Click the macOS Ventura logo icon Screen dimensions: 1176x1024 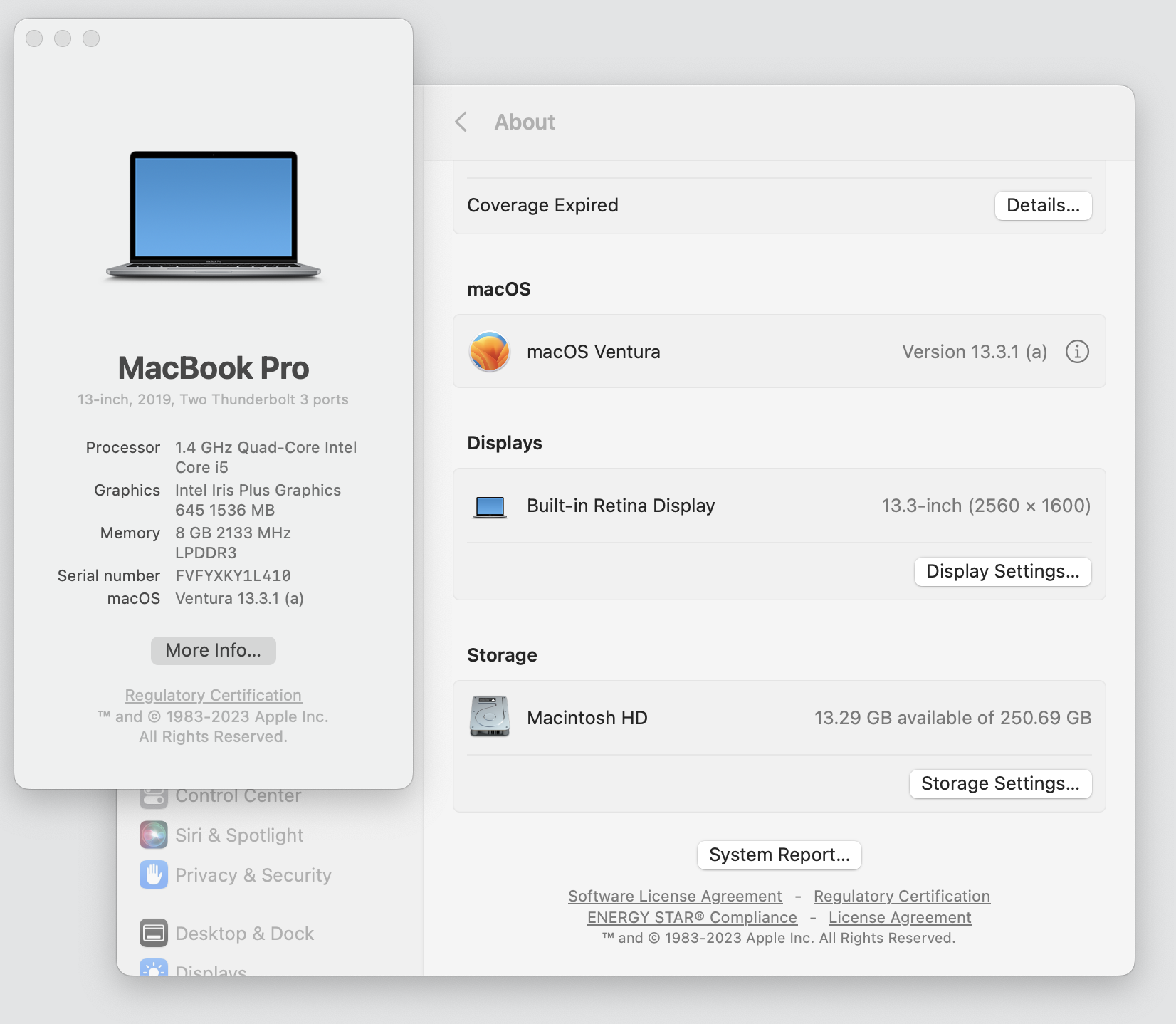[490, 352]
